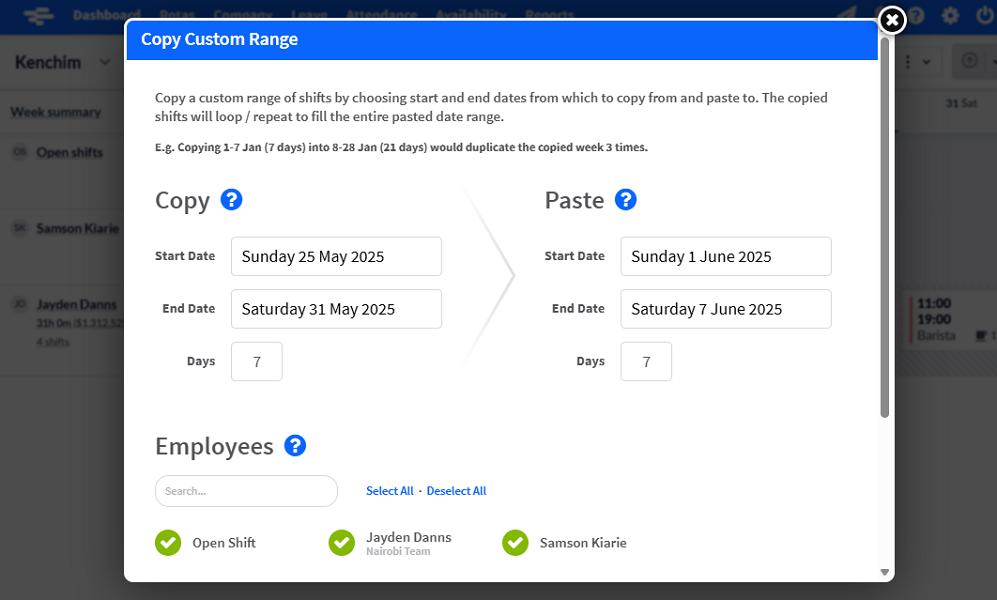Open the Company menu in the background
Viewport: 997px width, 600px height.
coord(243,15)
